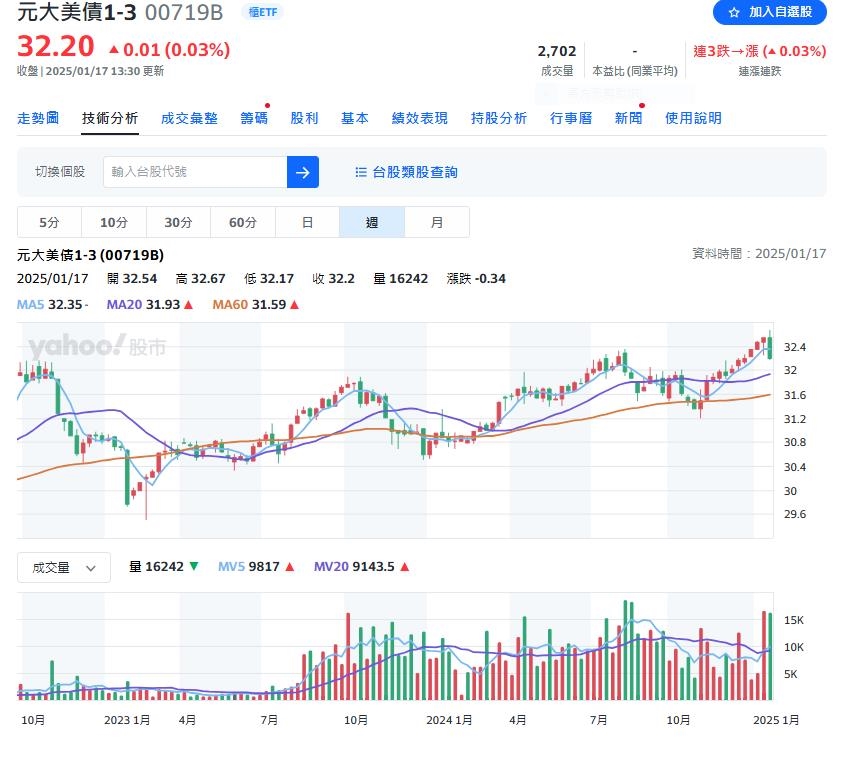Click the 槓ETF badge next to 00719B
The height and width of the screenshot is (762, 843).
click(262, 13)
